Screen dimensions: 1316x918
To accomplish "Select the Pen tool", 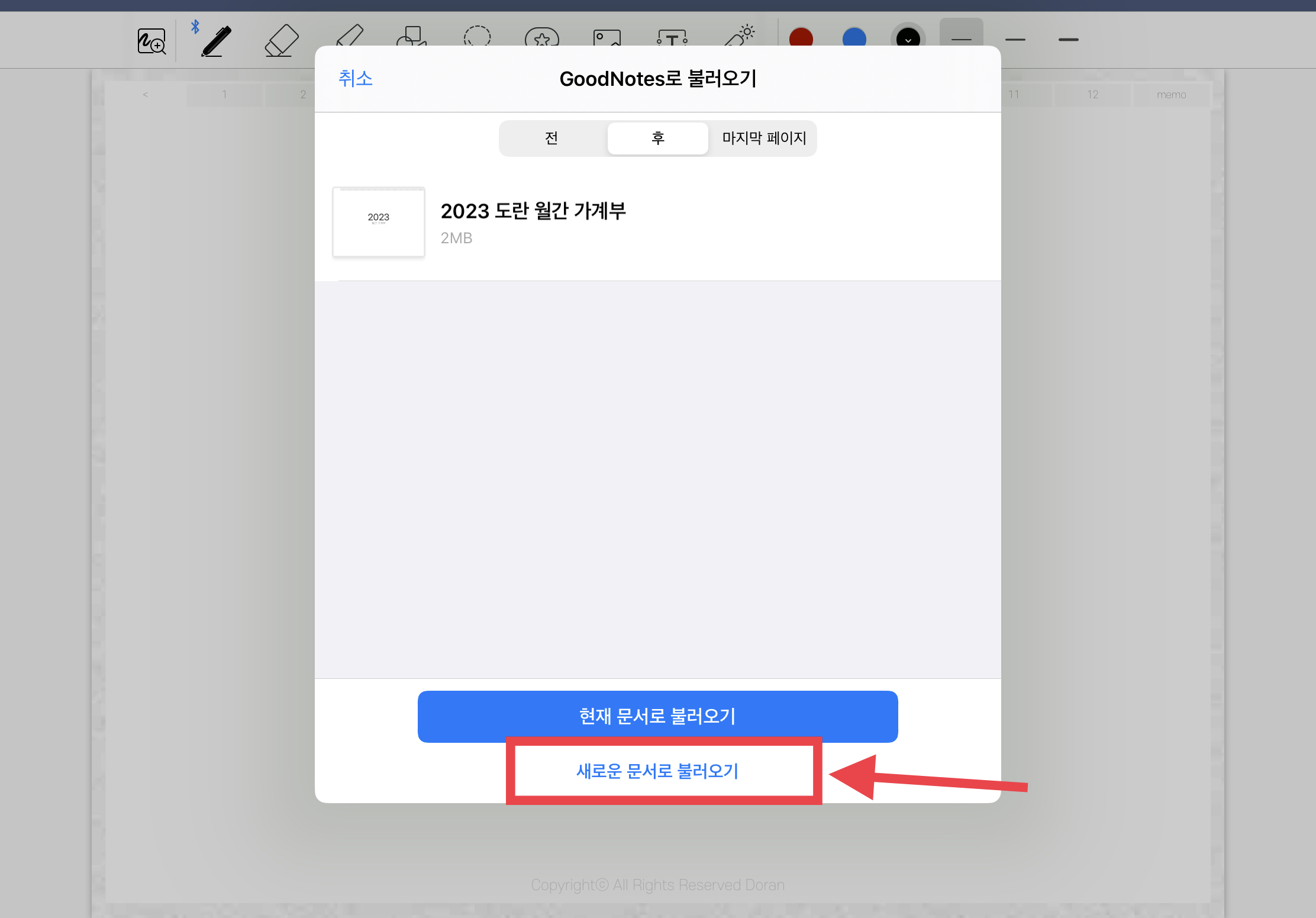I will [216, 41].
